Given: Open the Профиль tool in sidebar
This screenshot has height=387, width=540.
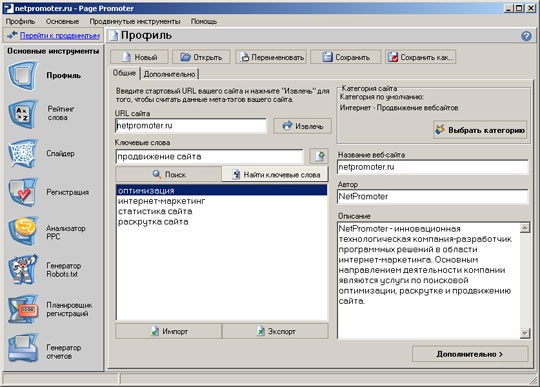Looking at the screenshot, I should click(45, 75).
